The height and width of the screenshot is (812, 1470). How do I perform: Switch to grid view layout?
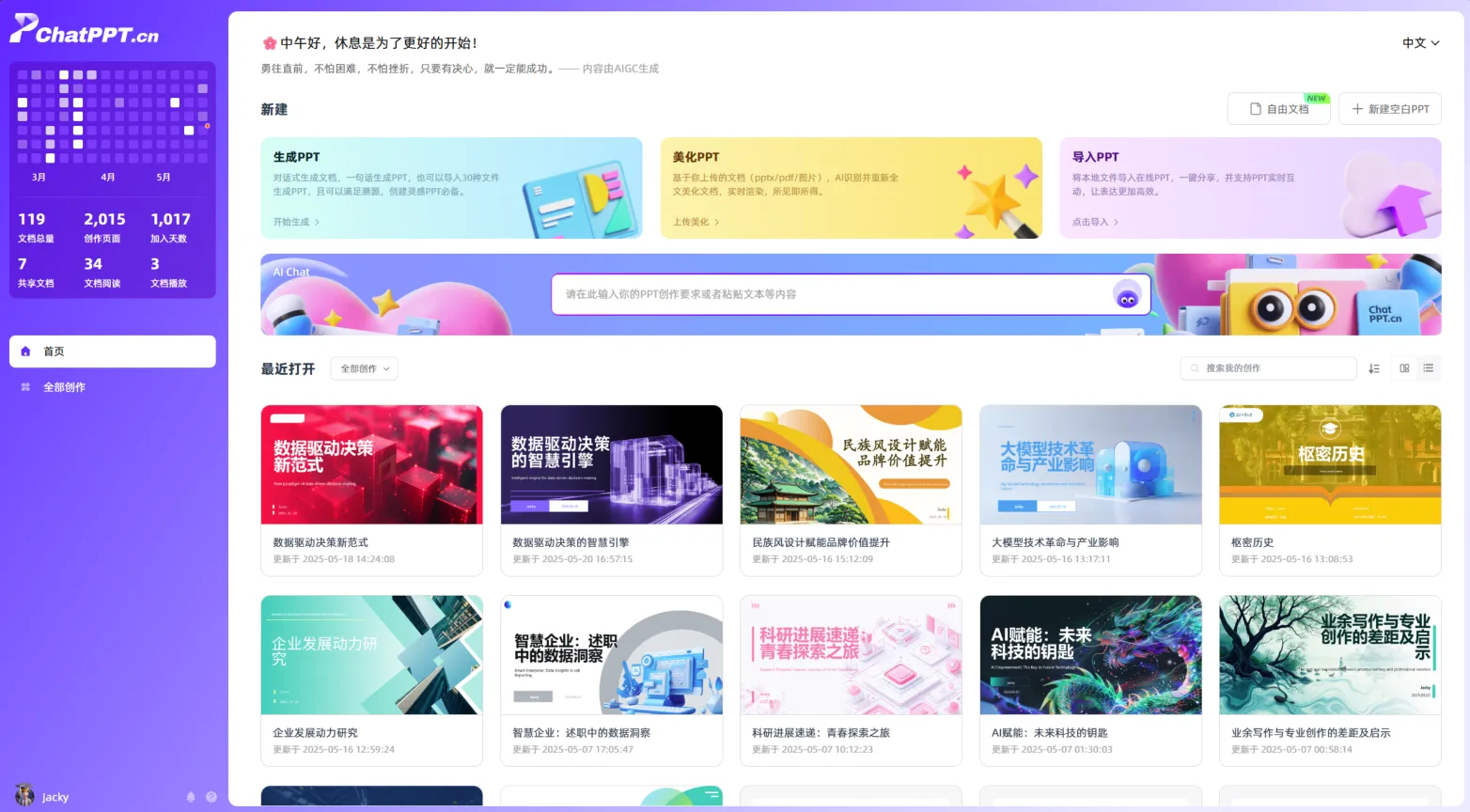(1404, 368)
